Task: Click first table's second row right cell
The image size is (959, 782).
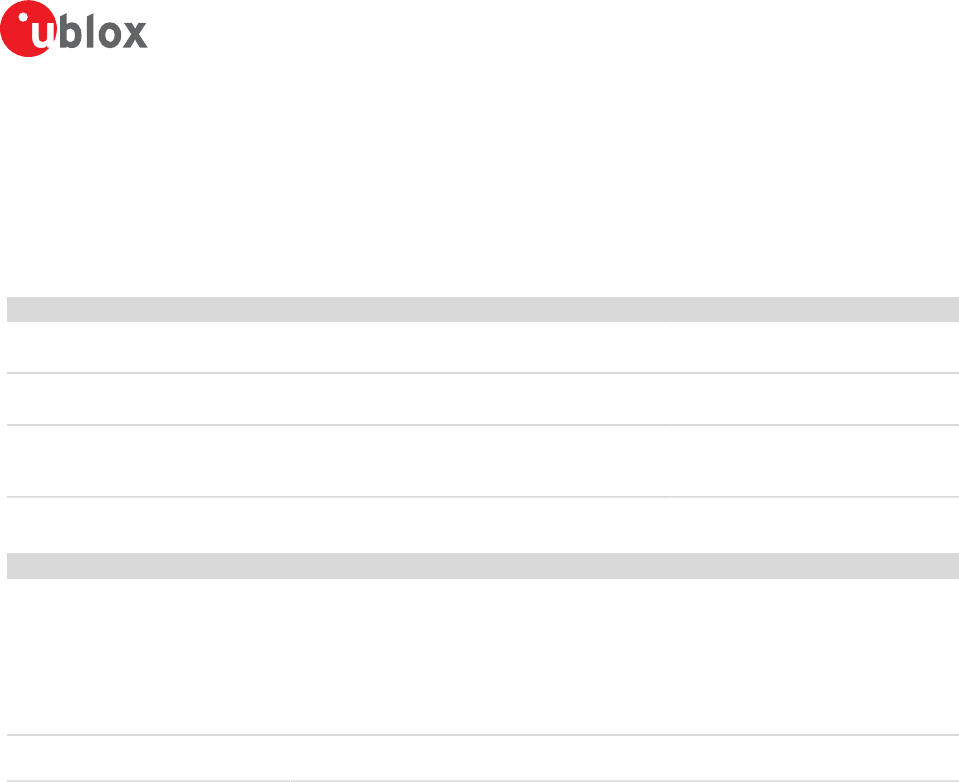Action: [814, 399]
